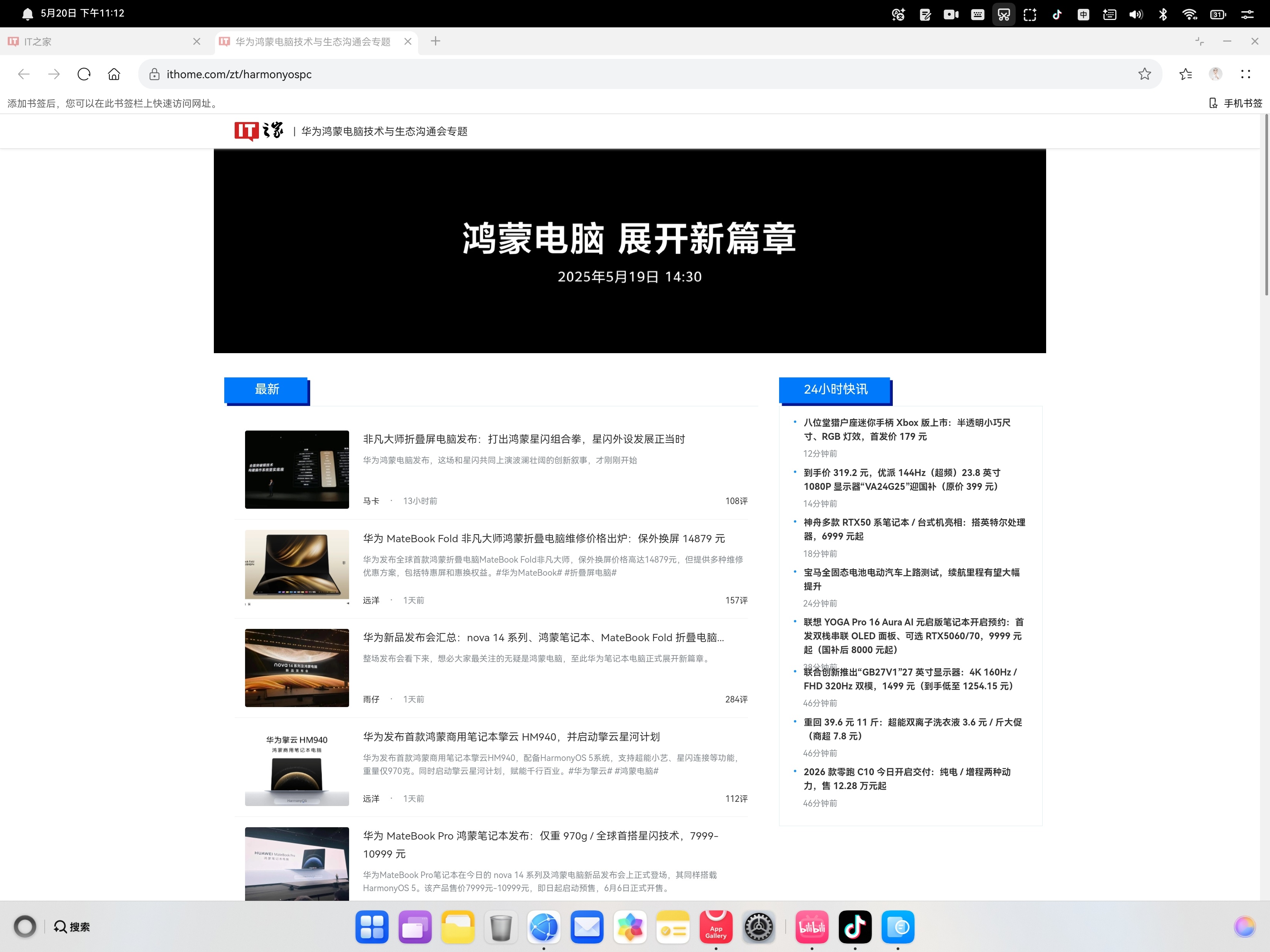Open news 神舟多款 RTX50 系笔记本

[914, 529]
